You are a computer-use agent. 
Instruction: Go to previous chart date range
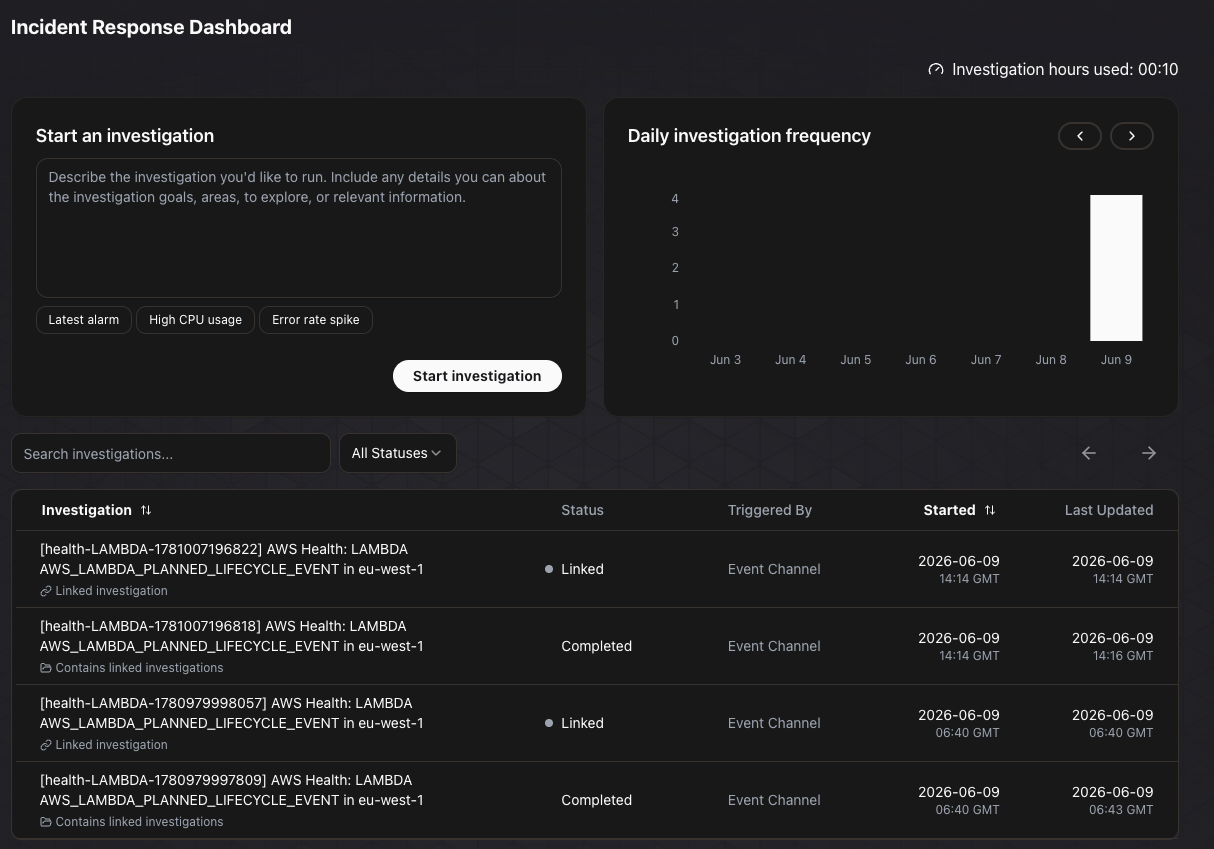pos(1080,136)
